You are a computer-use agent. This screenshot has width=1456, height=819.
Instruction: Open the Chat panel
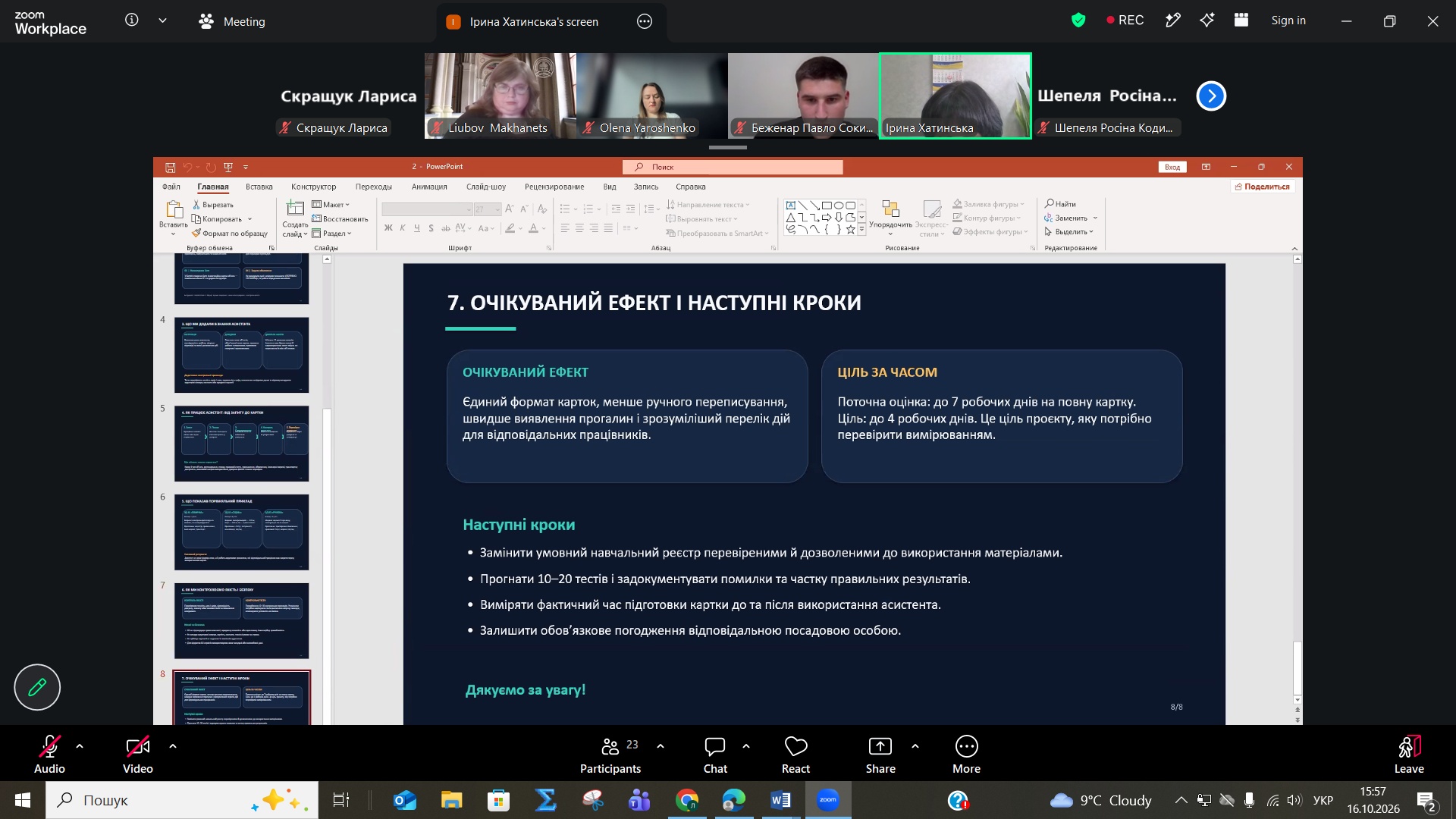click(715, 755)
